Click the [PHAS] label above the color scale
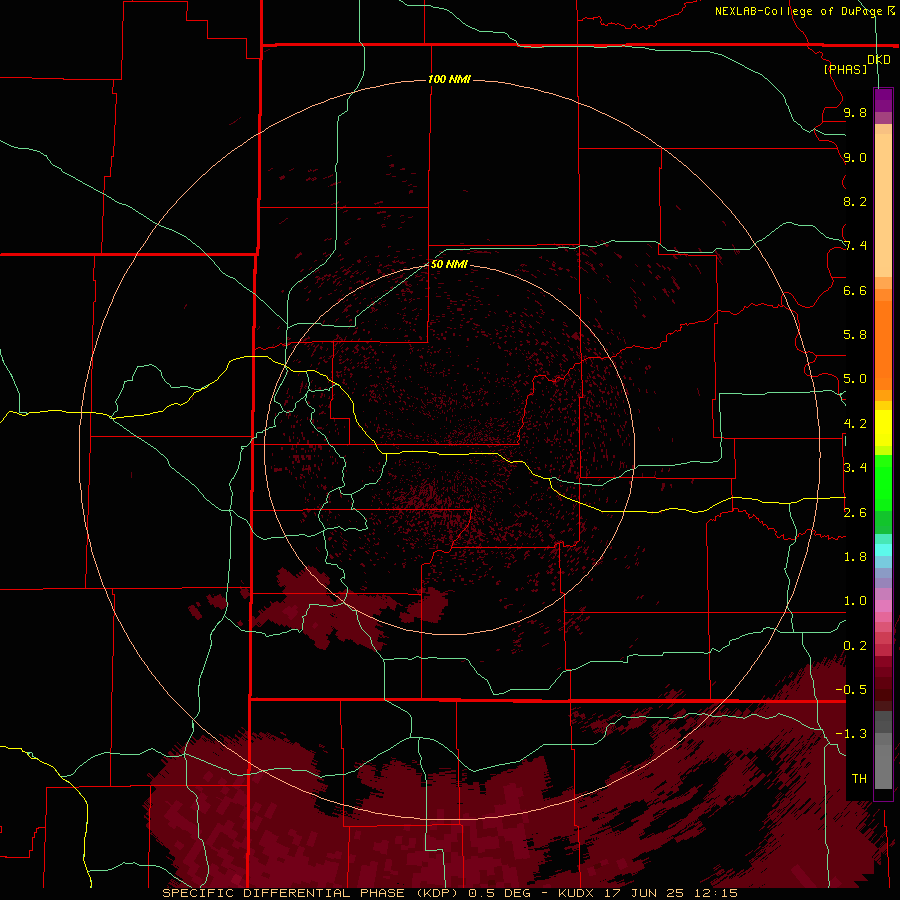This screenshot has width=900, height=900. [x=845, y=69]
